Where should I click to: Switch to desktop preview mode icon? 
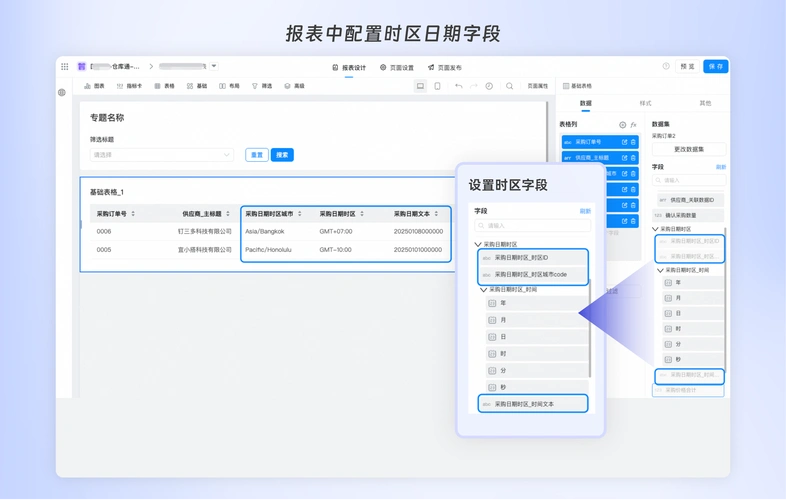(x=420, y=86)
